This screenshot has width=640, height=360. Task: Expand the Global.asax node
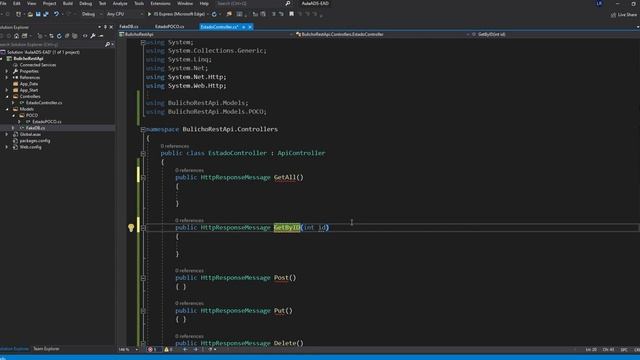[x=7, y=134]
